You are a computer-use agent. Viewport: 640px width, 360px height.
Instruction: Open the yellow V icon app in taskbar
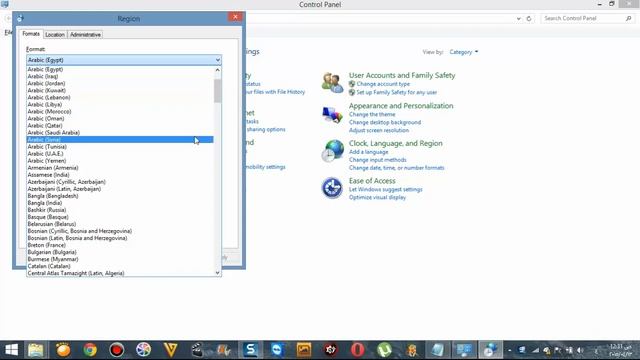click(x=170, y=350)
